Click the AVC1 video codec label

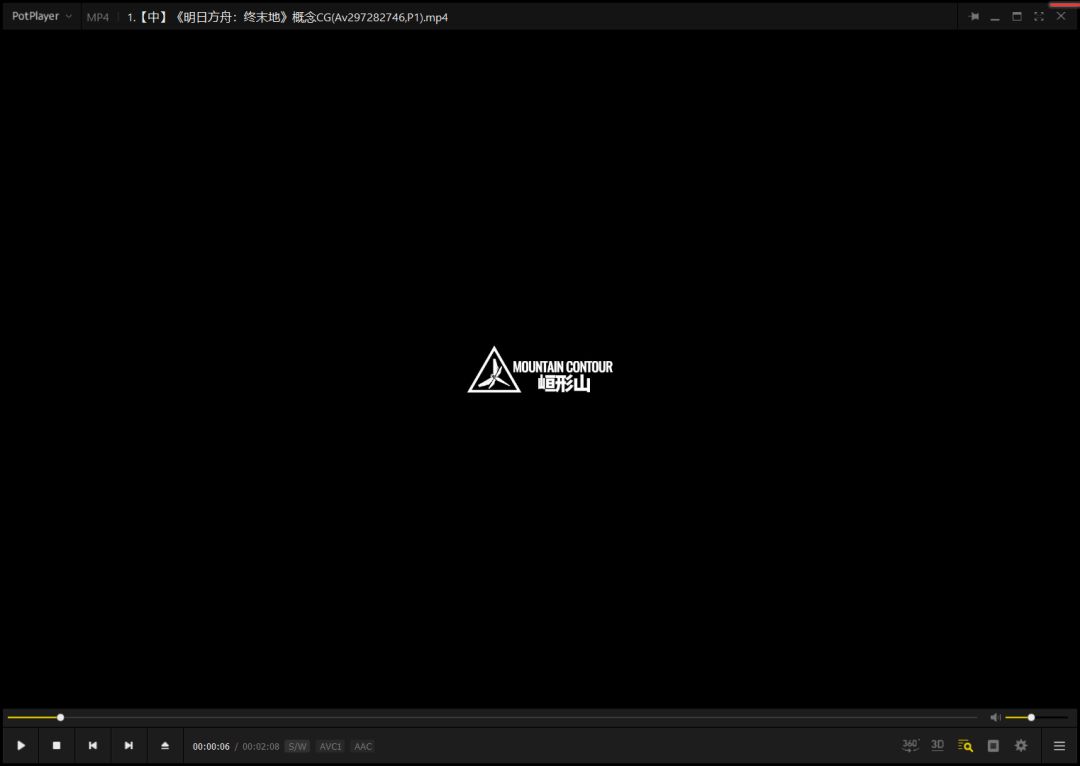[331, 746]
